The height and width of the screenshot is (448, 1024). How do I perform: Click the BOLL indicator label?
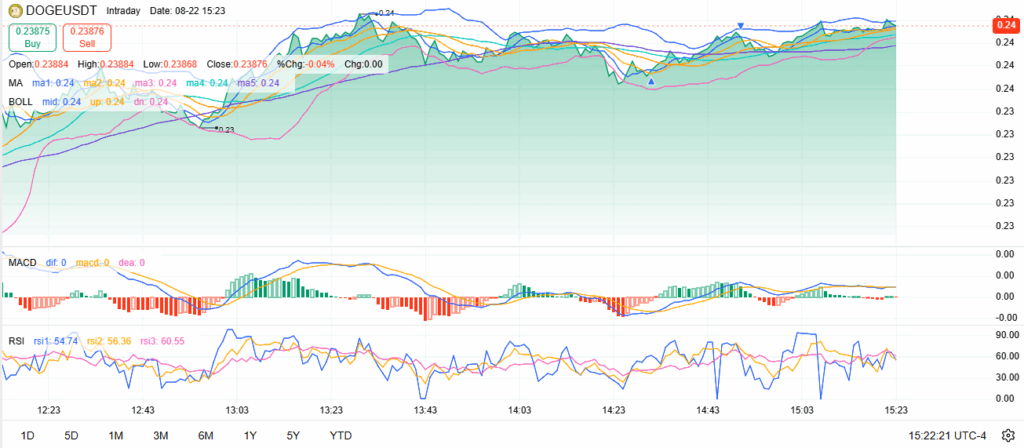(20, 102)
